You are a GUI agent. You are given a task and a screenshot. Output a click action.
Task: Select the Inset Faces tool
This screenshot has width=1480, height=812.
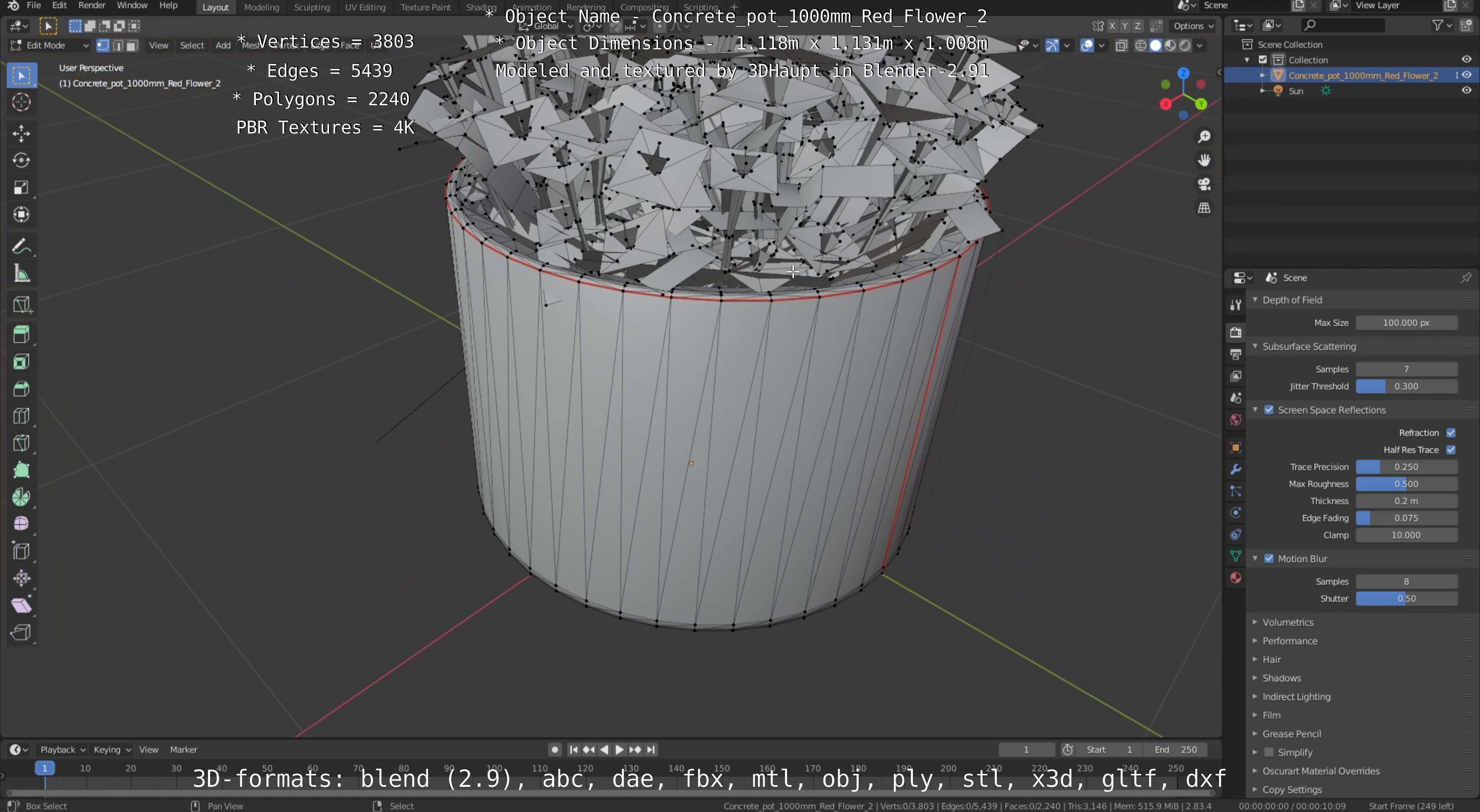click(x=21, y=362)
